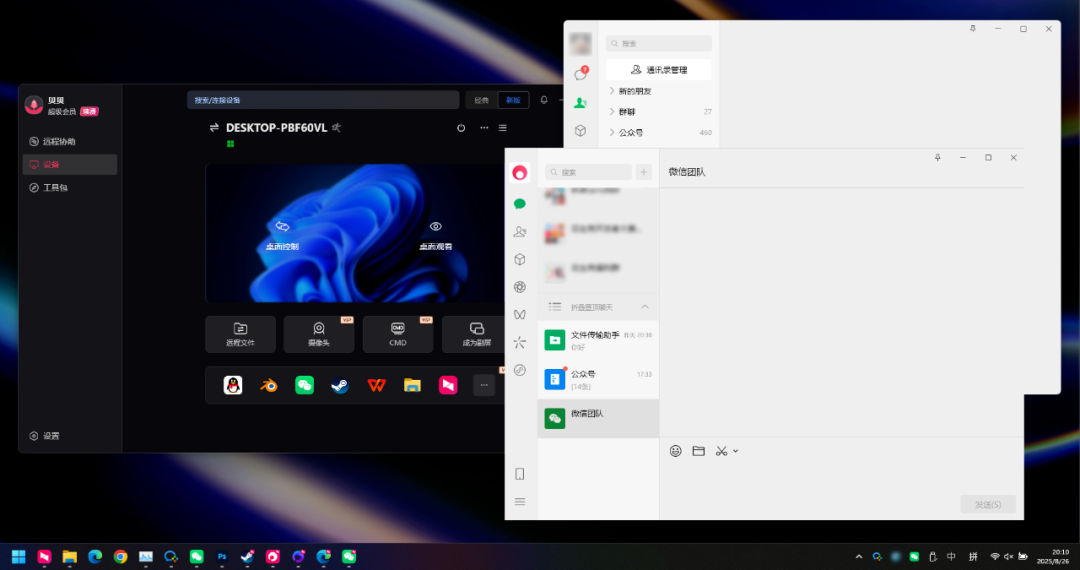Image resolution: width=1080 pixels, height=570 pixels.
Task: Open chats icon with badge in back WeChat window
Action: pyautogui.click(x=581, y=74)
